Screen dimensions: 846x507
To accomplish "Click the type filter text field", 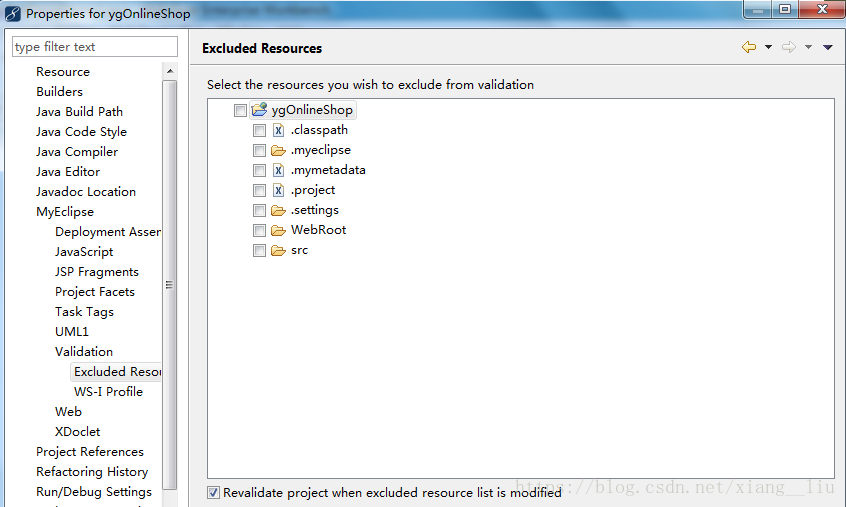I will tap(95, 47).
